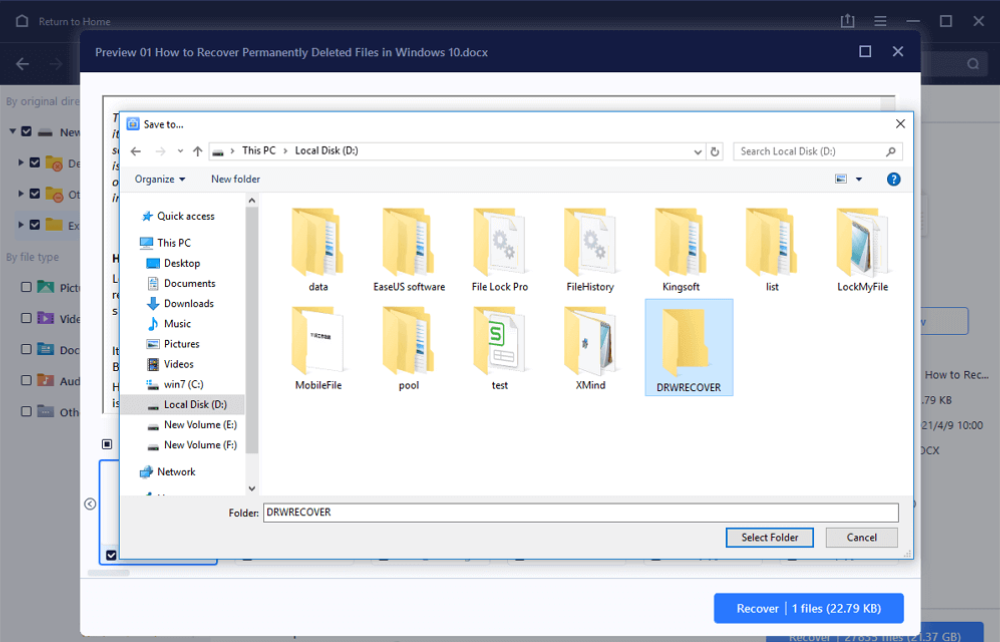This screenshot has height=642, width=1000.
Task: Select the FileHistory folder
Action: coord(590,250)
